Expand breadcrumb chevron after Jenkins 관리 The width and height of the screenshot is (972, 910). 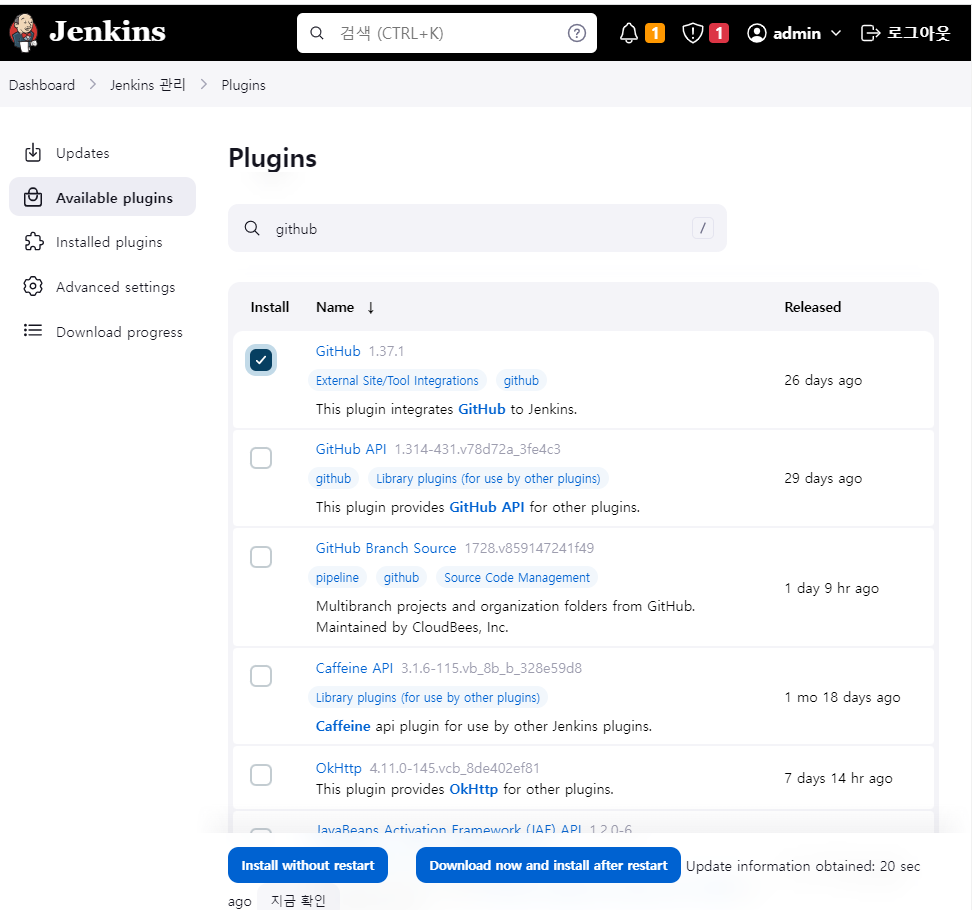[x=203, y=84]
